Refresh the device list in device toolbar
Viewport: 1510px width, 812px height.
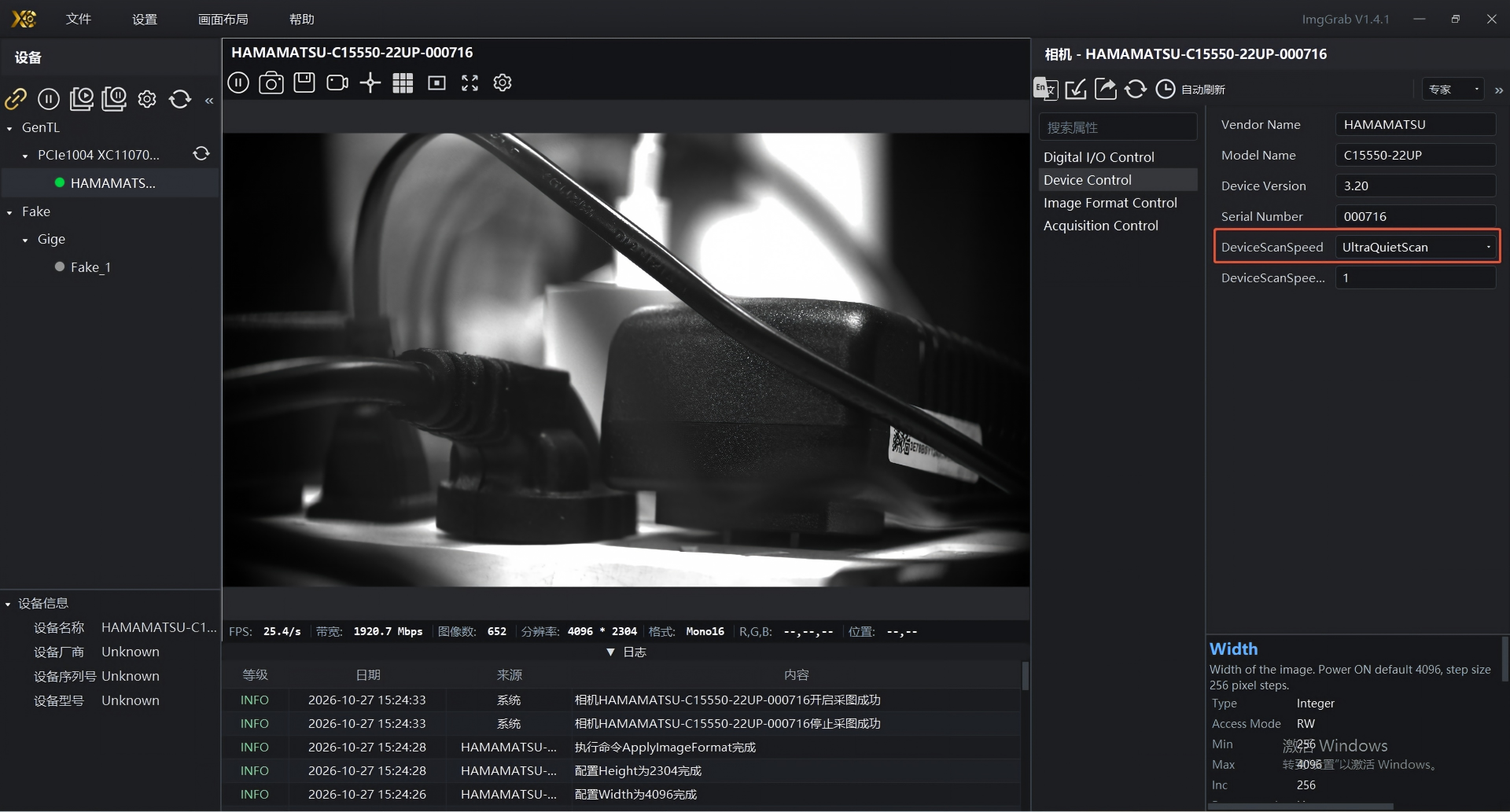point(180,99)
